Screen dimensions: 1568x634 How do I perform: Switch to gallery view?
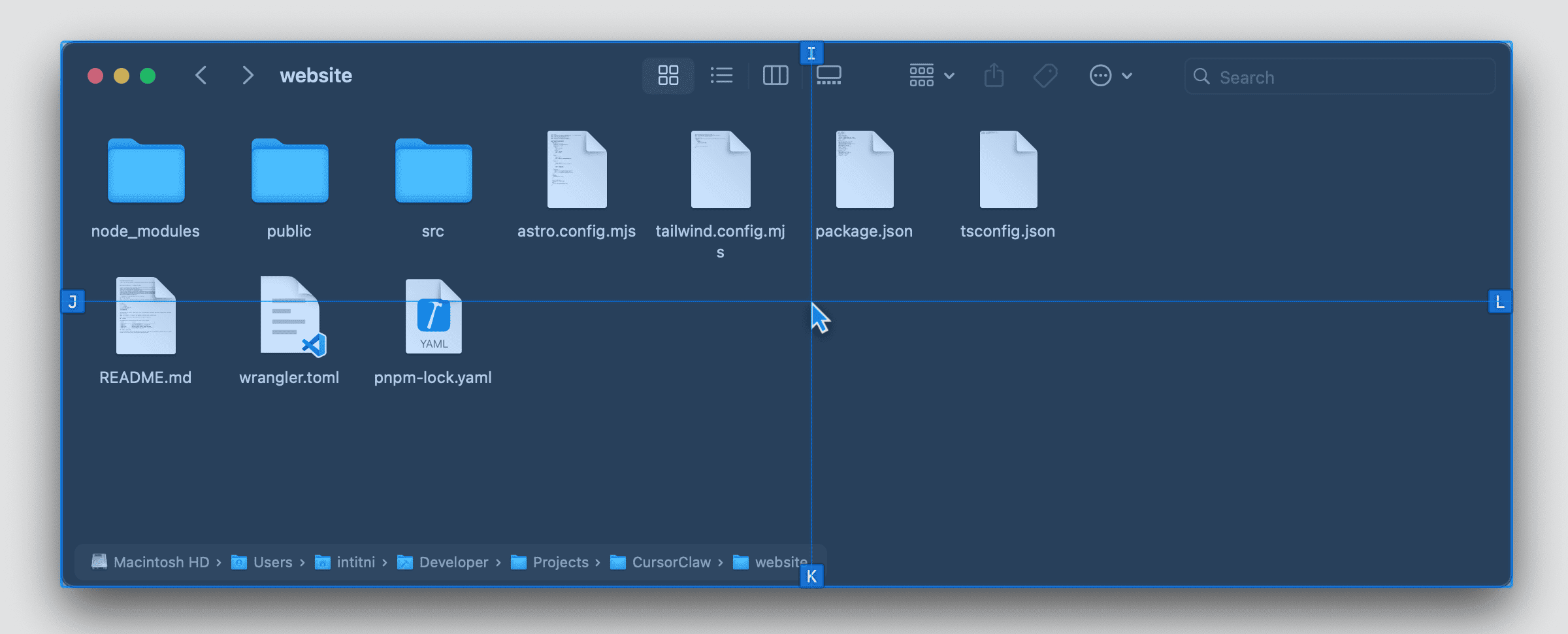(829, 76)
